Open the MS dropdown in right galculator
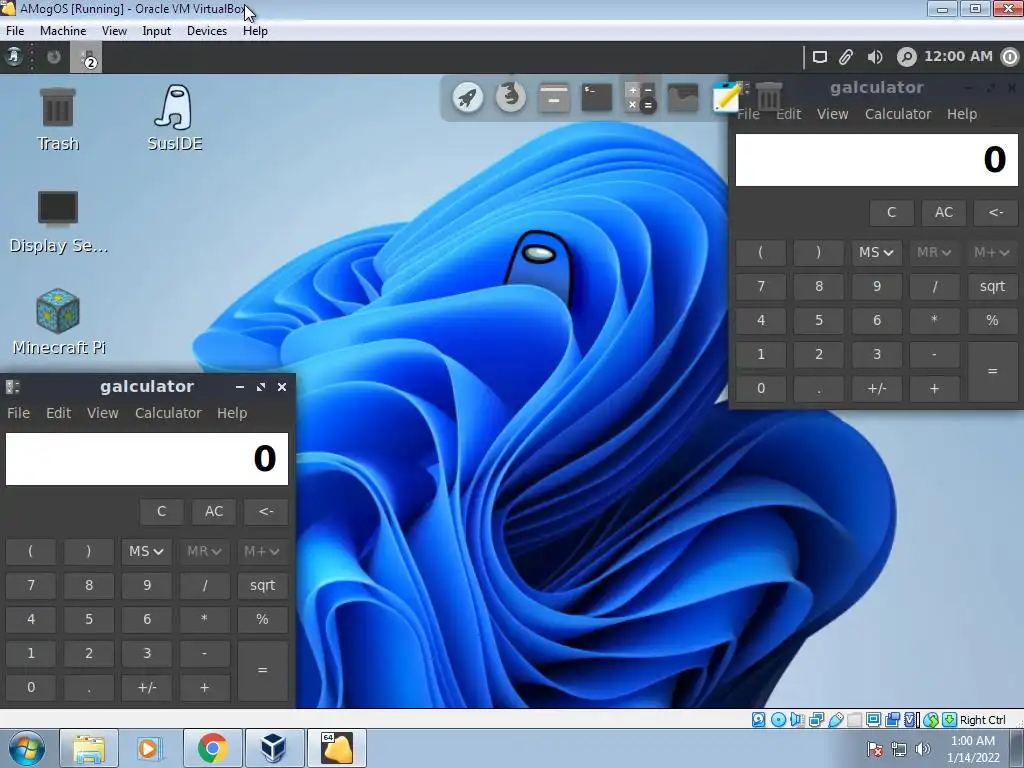The width and height of the screenshot is (1024, 768). [876, 252]
